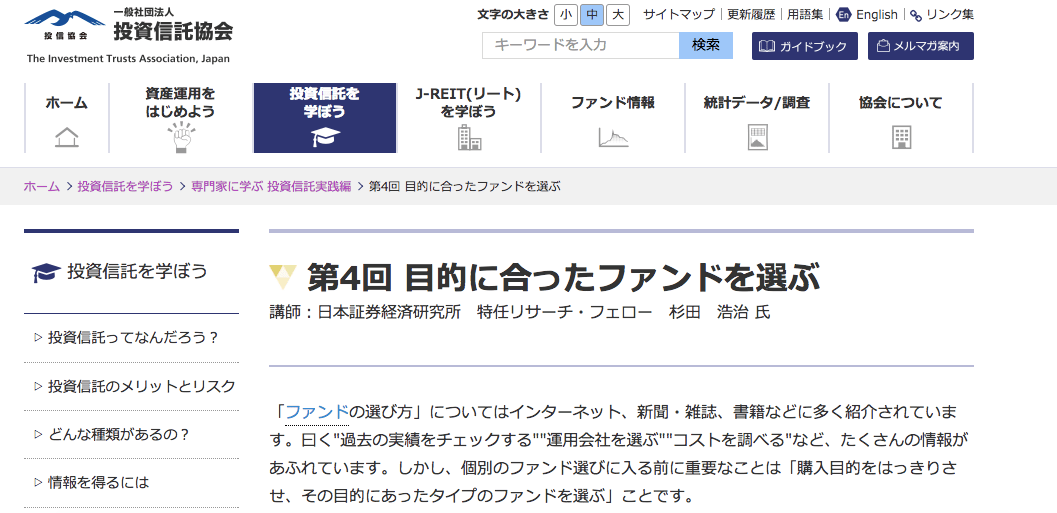The image size is (1057, 513).
Task: Click page title 第4回 目的に合ったファンドを選ぶ
Action: (x=564, y=278)
